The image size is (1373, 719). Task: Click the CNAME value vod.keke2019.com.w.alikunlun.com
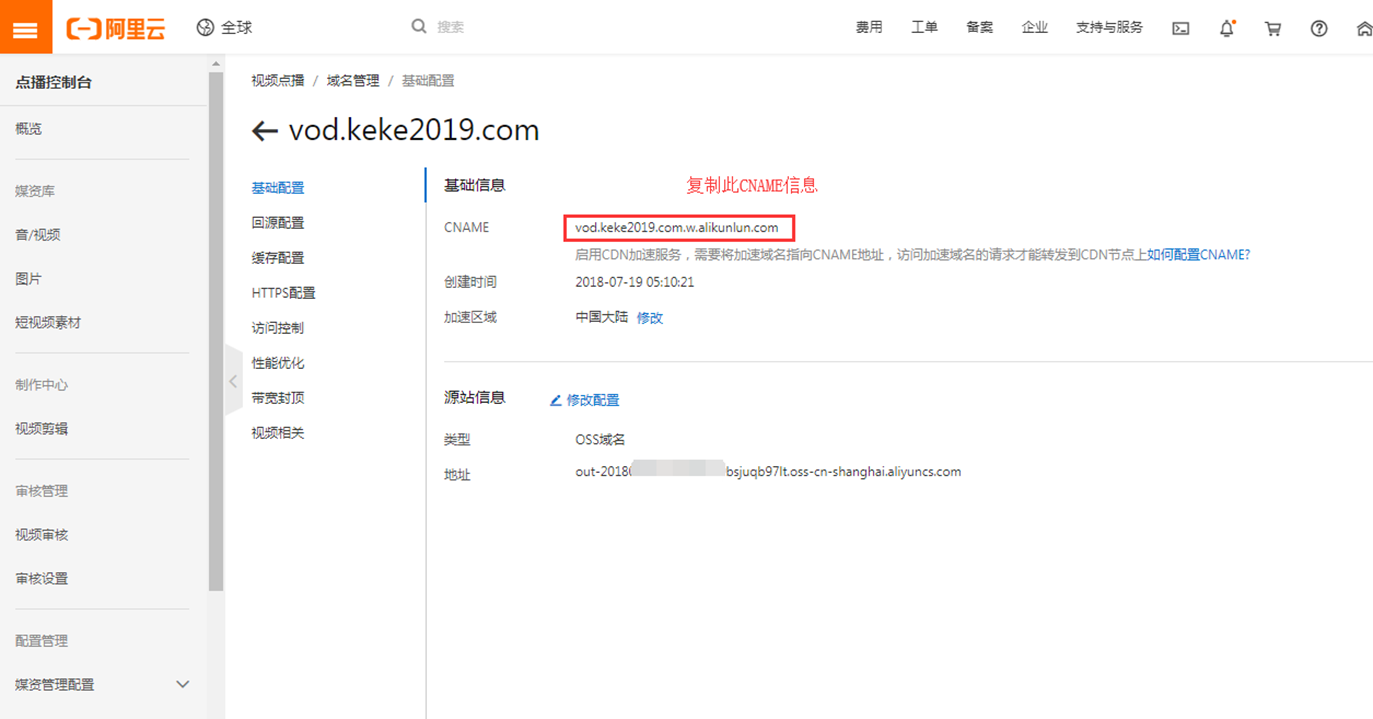point(677,228)
